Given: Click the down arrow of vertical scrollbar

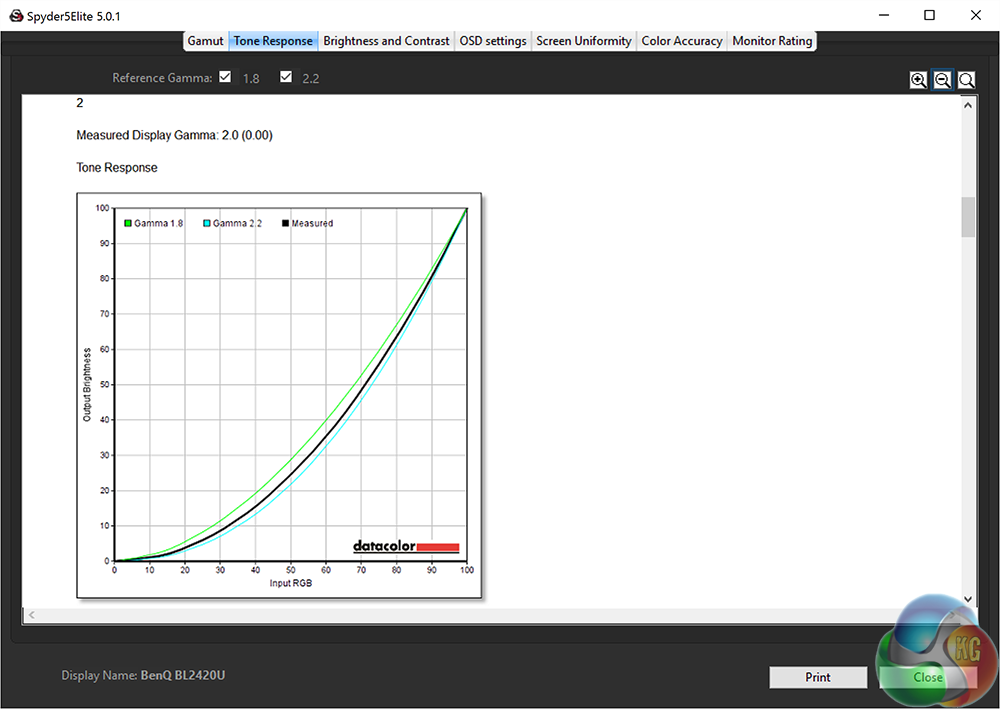Looking at the screenshot, I should (968, 599).
